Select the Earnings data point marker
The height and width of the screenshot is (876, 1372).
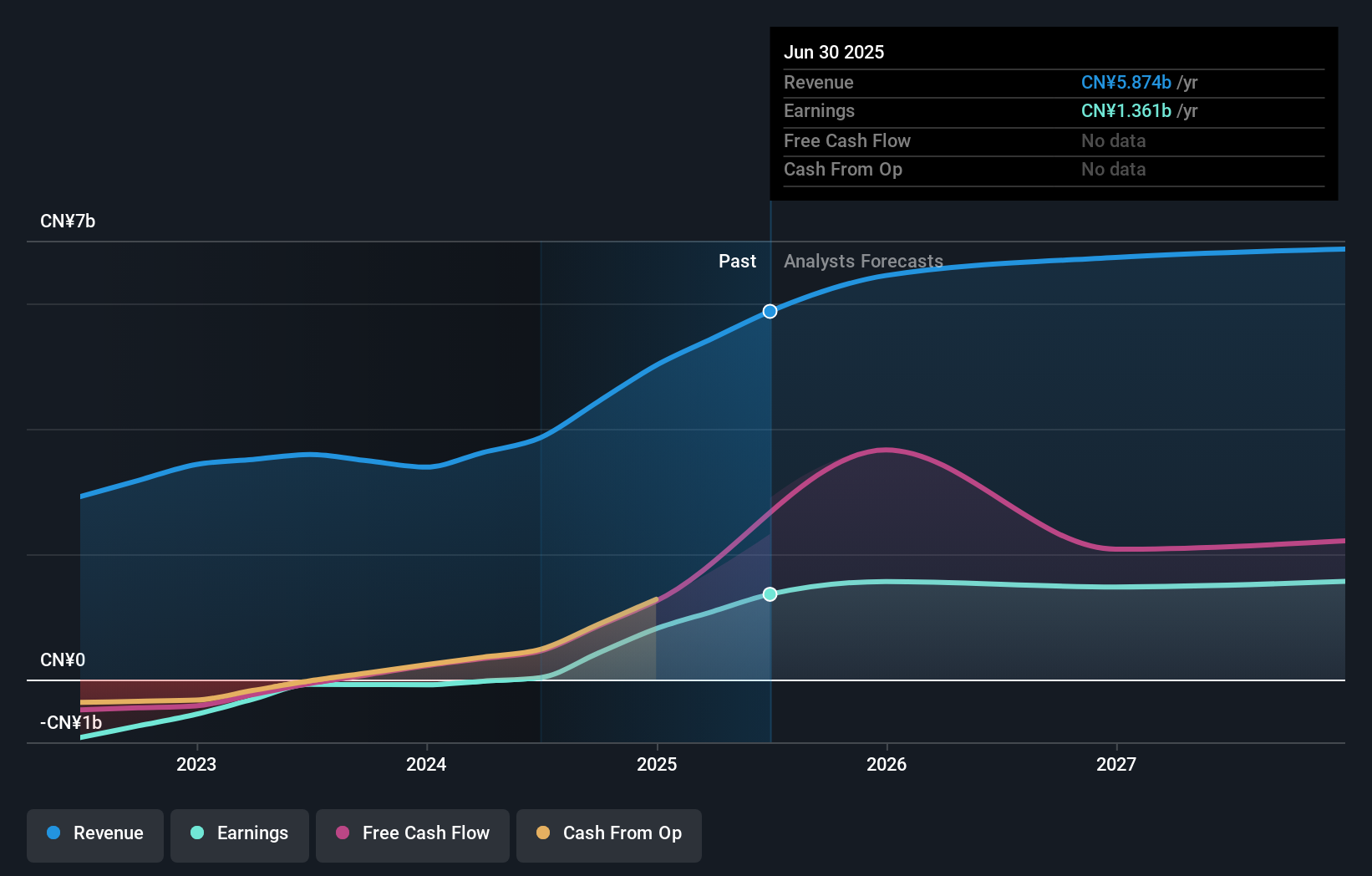tap(770, 593)
